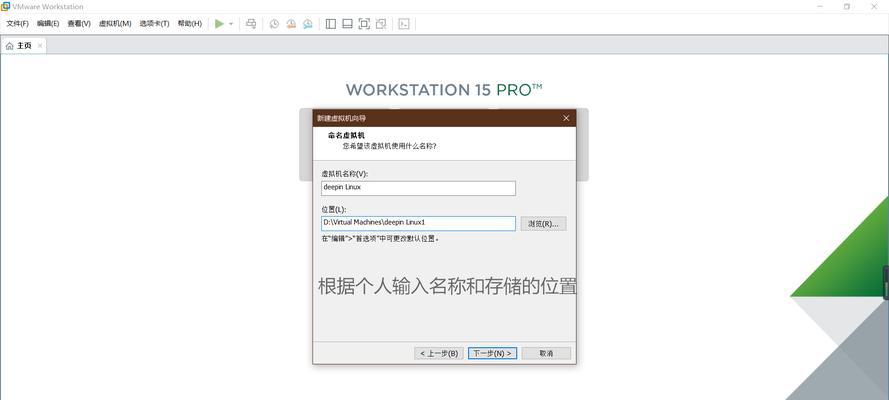The image size is (889, 400).
Task: Open the 虚拟机(M) menu
Action: pos(115,24)
